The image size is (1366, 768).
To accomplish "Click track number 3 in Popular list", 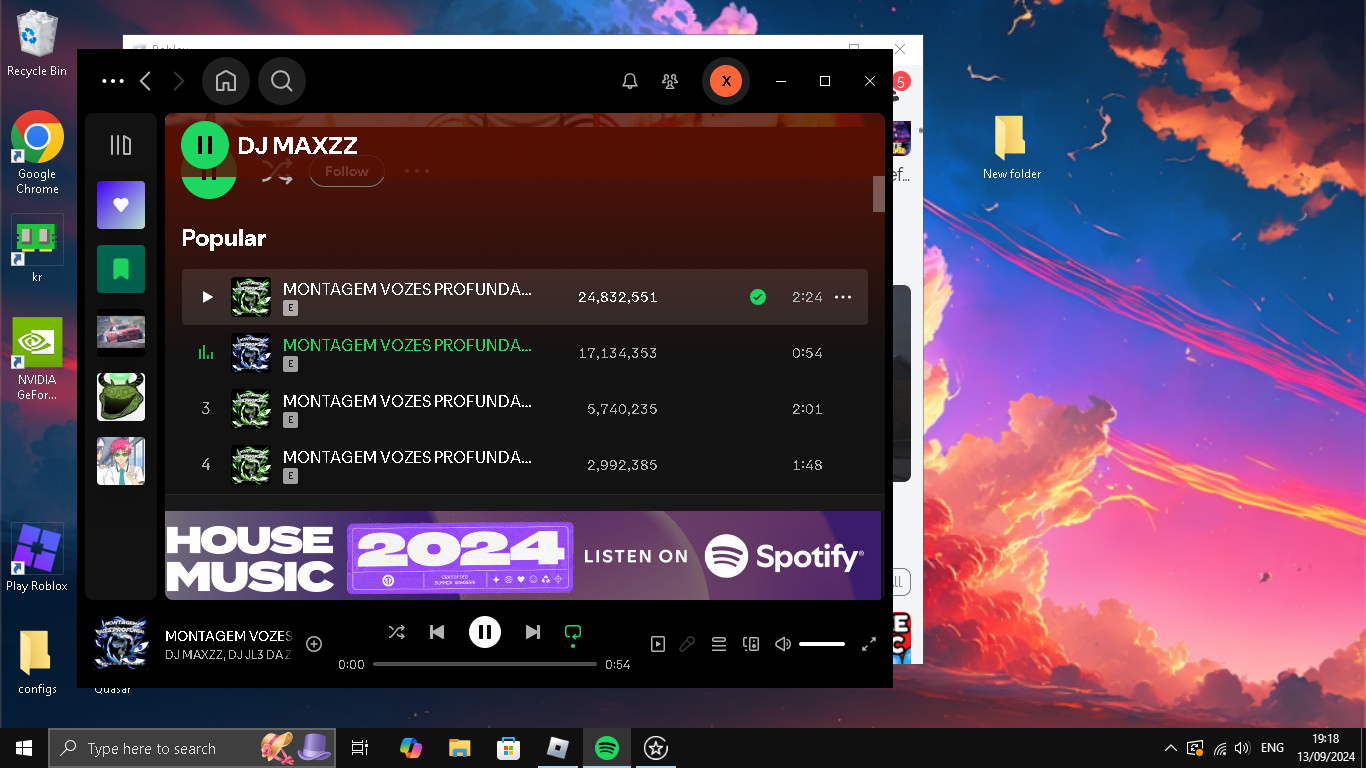I will click(206, 409).
